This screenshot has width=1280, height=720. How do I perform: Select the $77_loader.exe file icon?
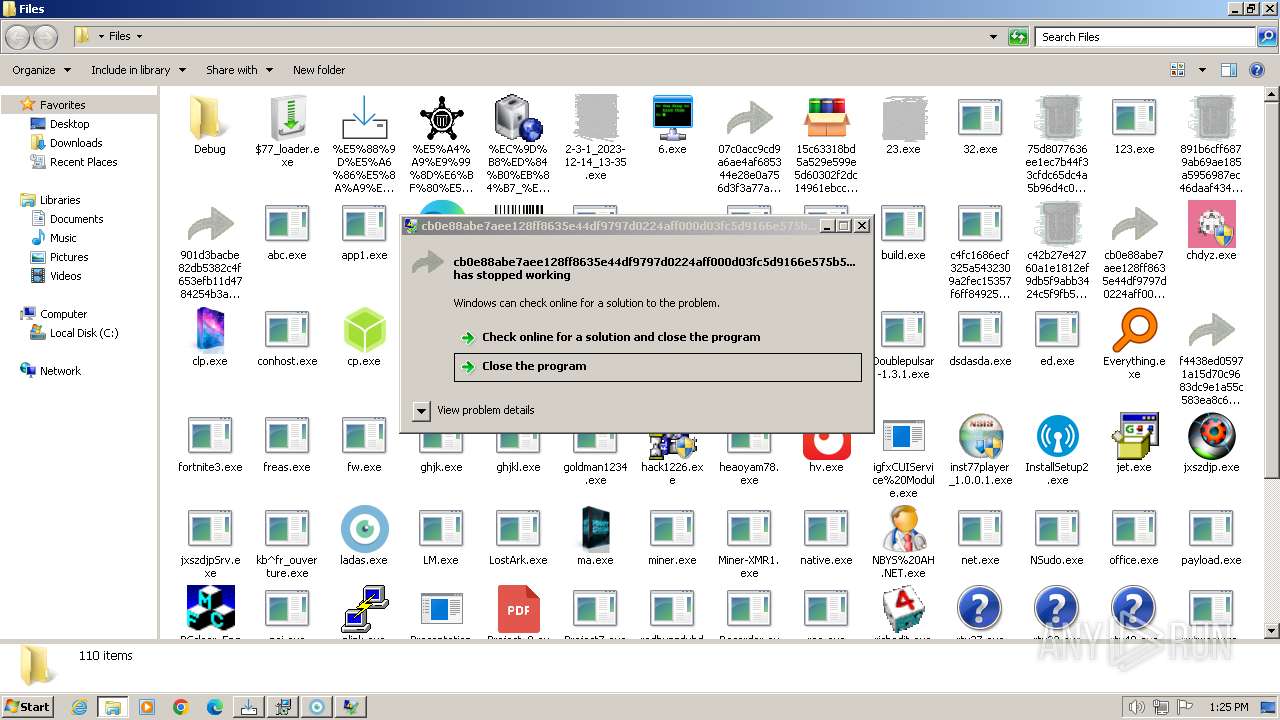[287, 118]
